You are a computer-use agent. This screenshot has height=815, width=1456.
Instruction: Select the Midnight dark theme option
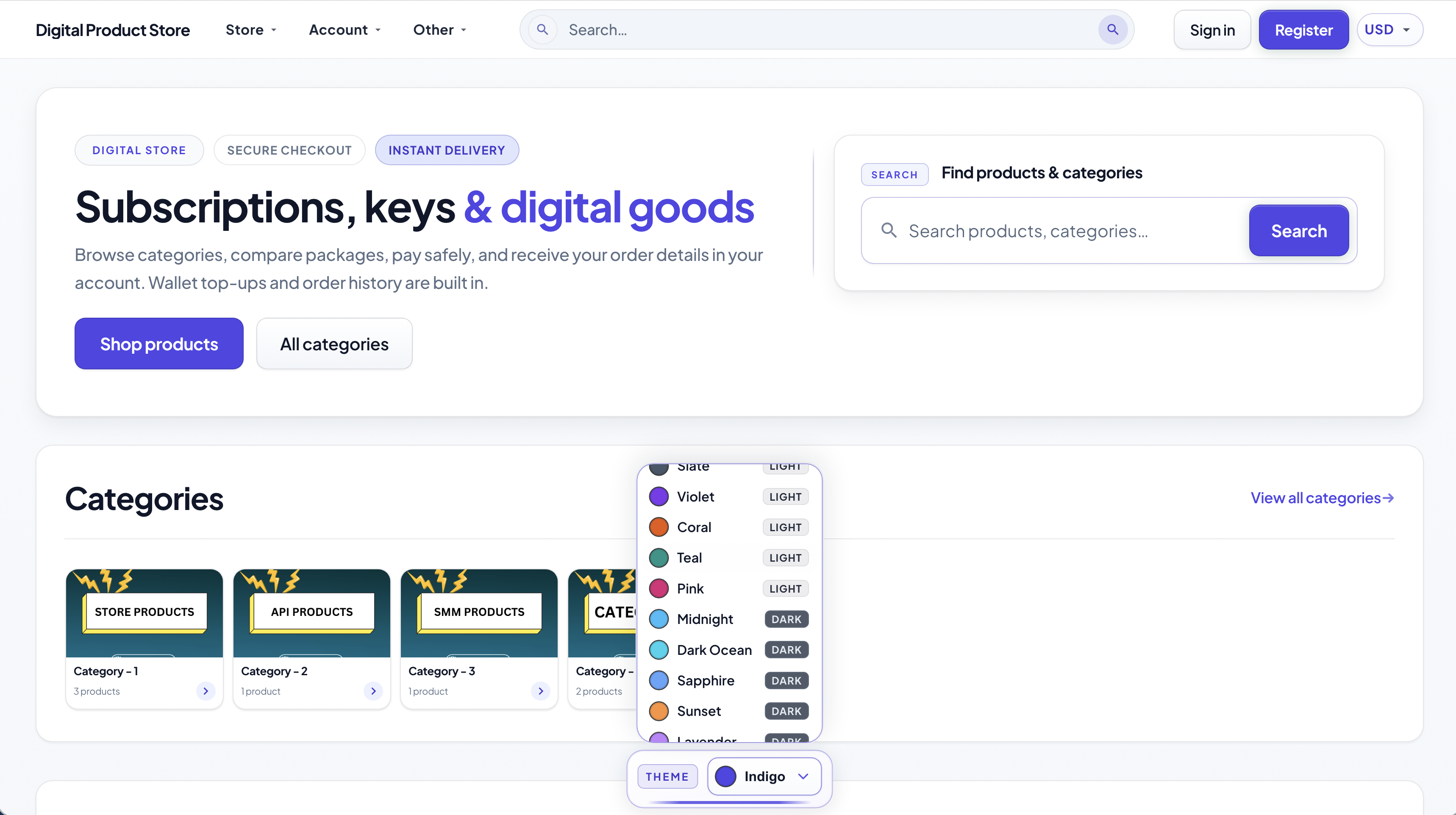[729, 619]
